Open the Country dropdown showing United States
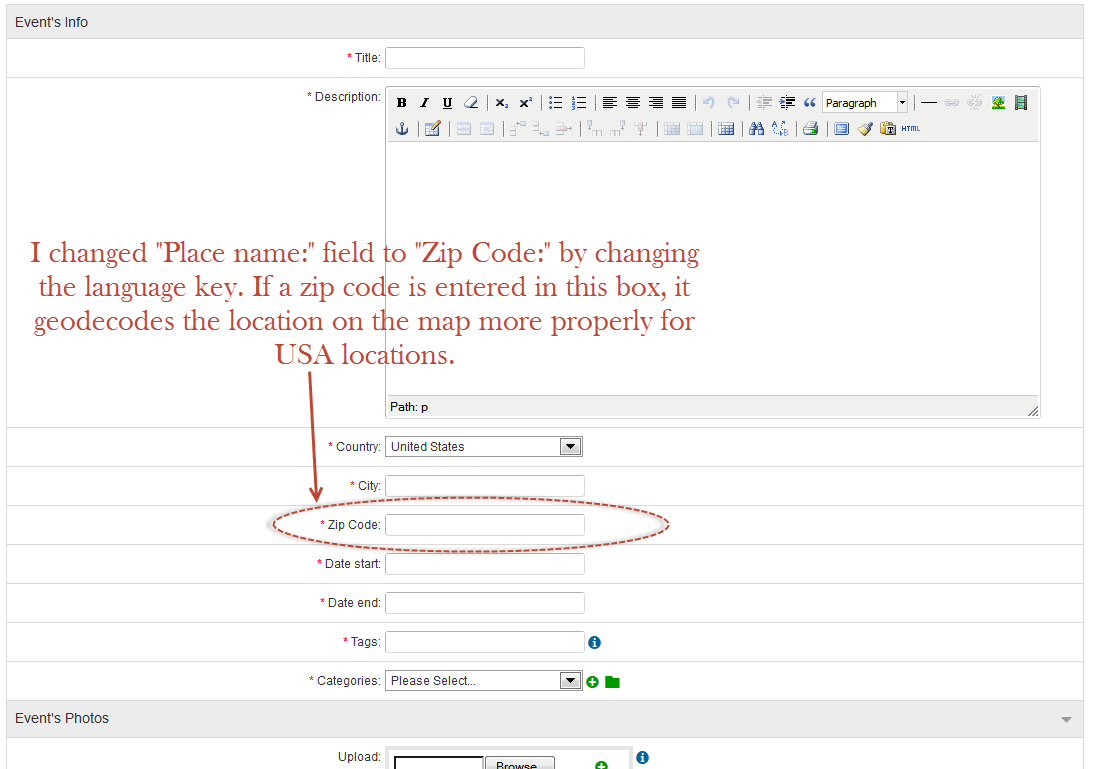The width and height of the screenshot is (1093, 769). (483, 447)
